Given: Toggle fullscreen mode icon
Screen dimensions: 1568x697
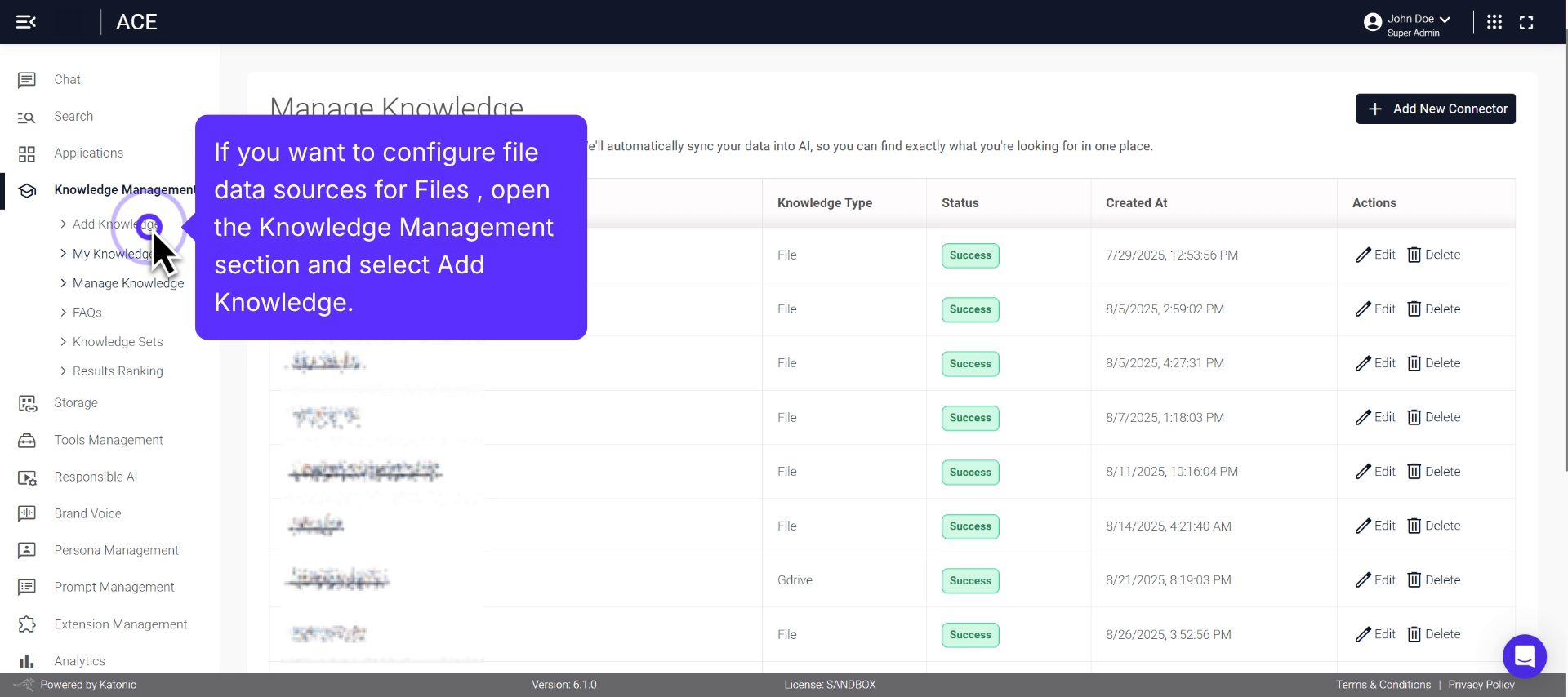Looking at the screenshot, I should point(1526,23).
